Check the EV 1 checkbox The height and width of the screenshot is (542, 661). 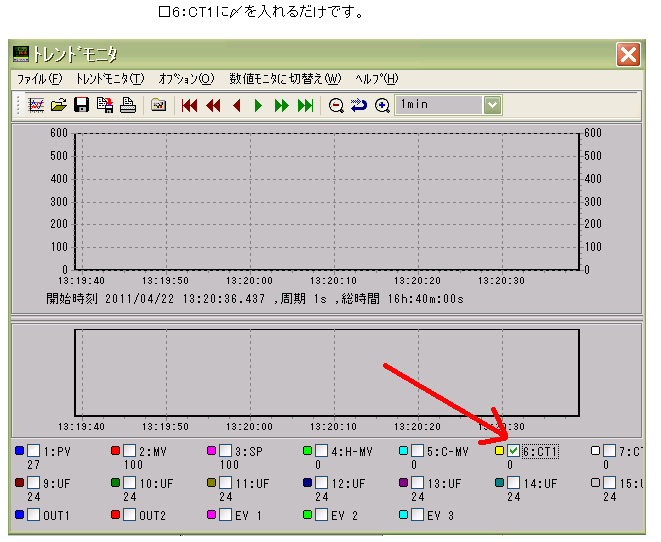tap(226, 515)
